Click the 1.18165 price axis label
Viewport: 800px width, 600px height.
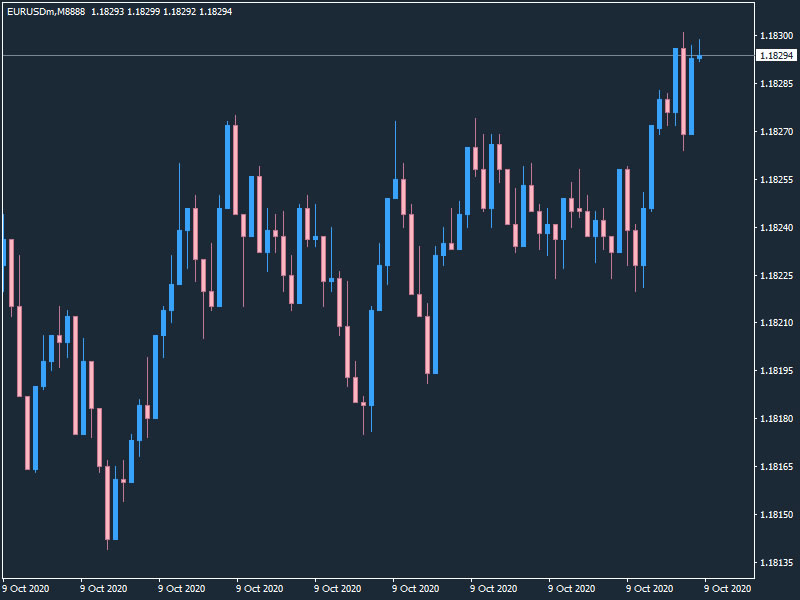(776, 467)
